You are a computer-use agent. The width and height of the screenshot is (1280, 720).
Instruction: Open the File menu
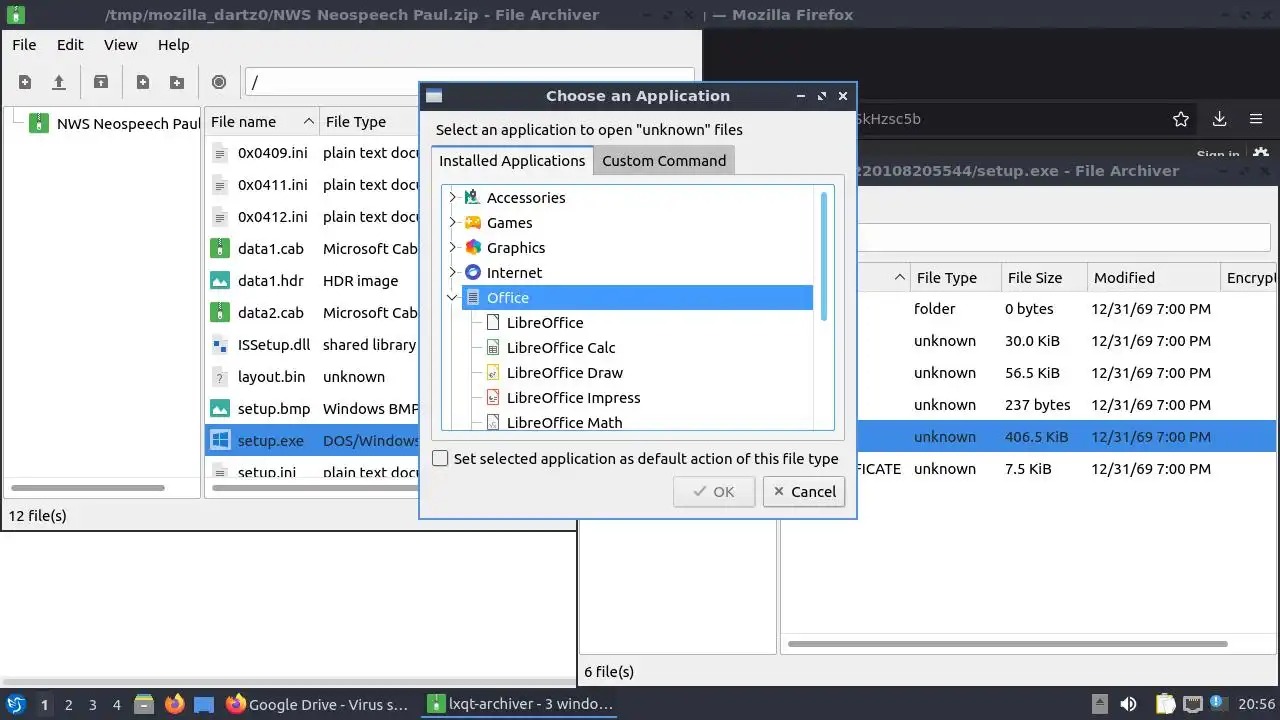tap(24, 45)
